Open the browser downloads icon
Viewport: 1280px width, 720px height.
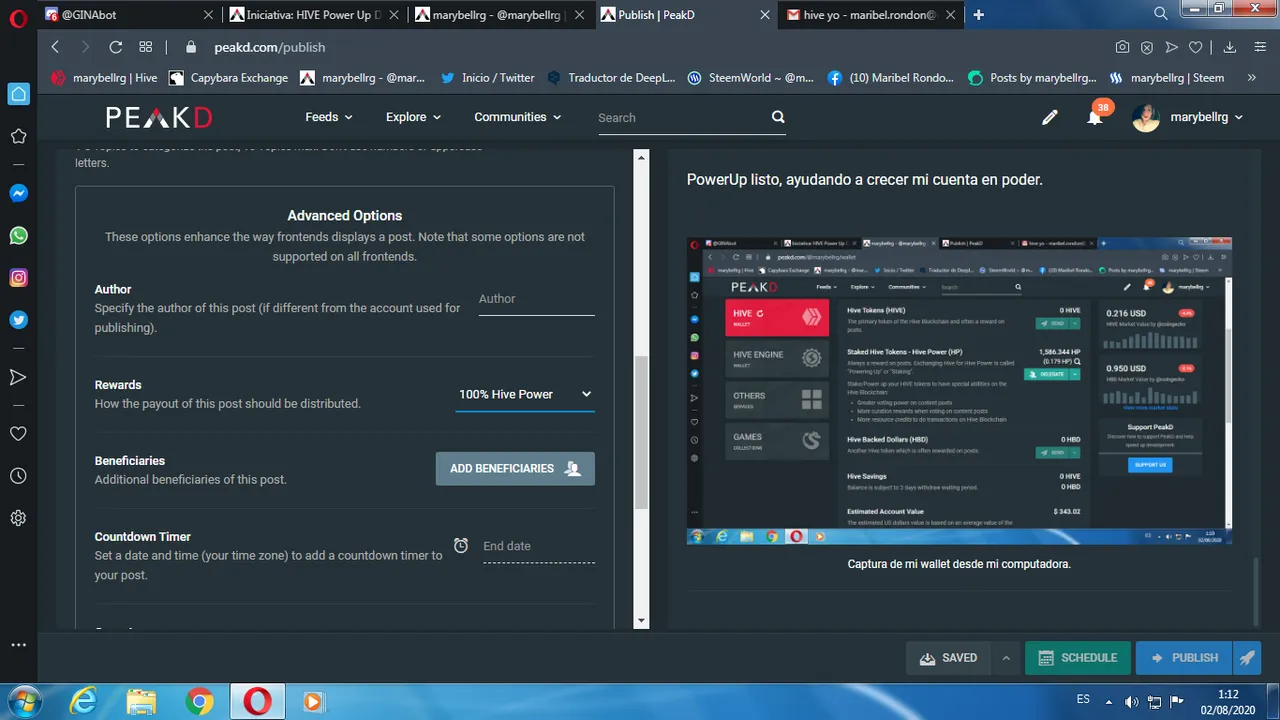pos(1230,47)
